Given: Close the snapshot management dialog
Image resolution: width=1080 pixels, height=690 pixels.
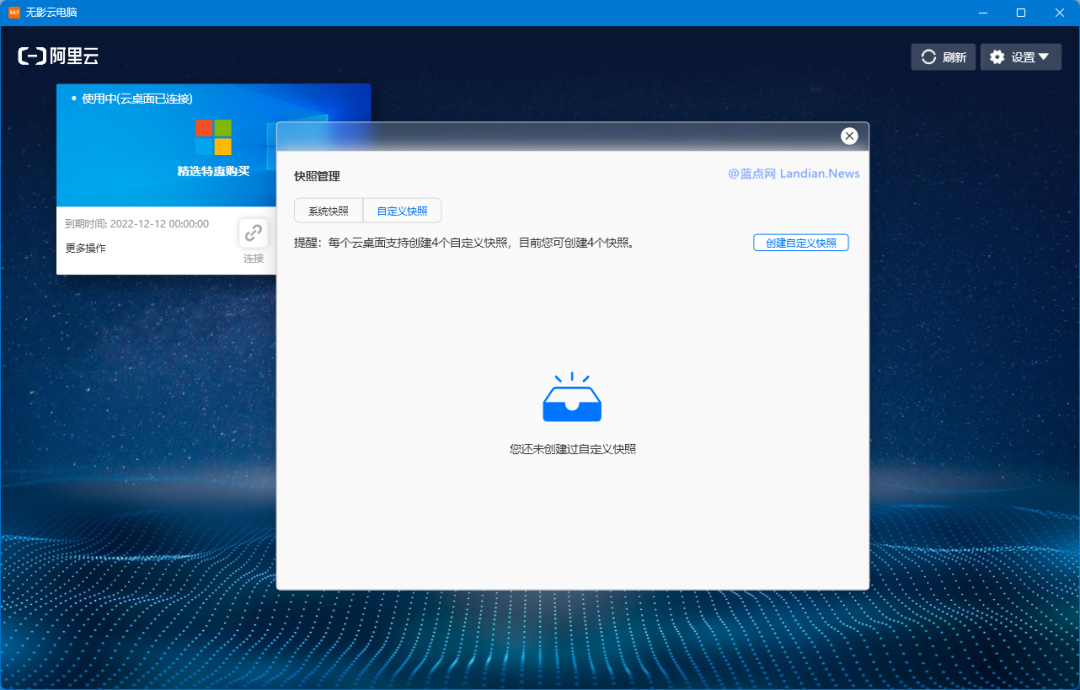Looking at the screenshot, I should click(x=849, y=136).
